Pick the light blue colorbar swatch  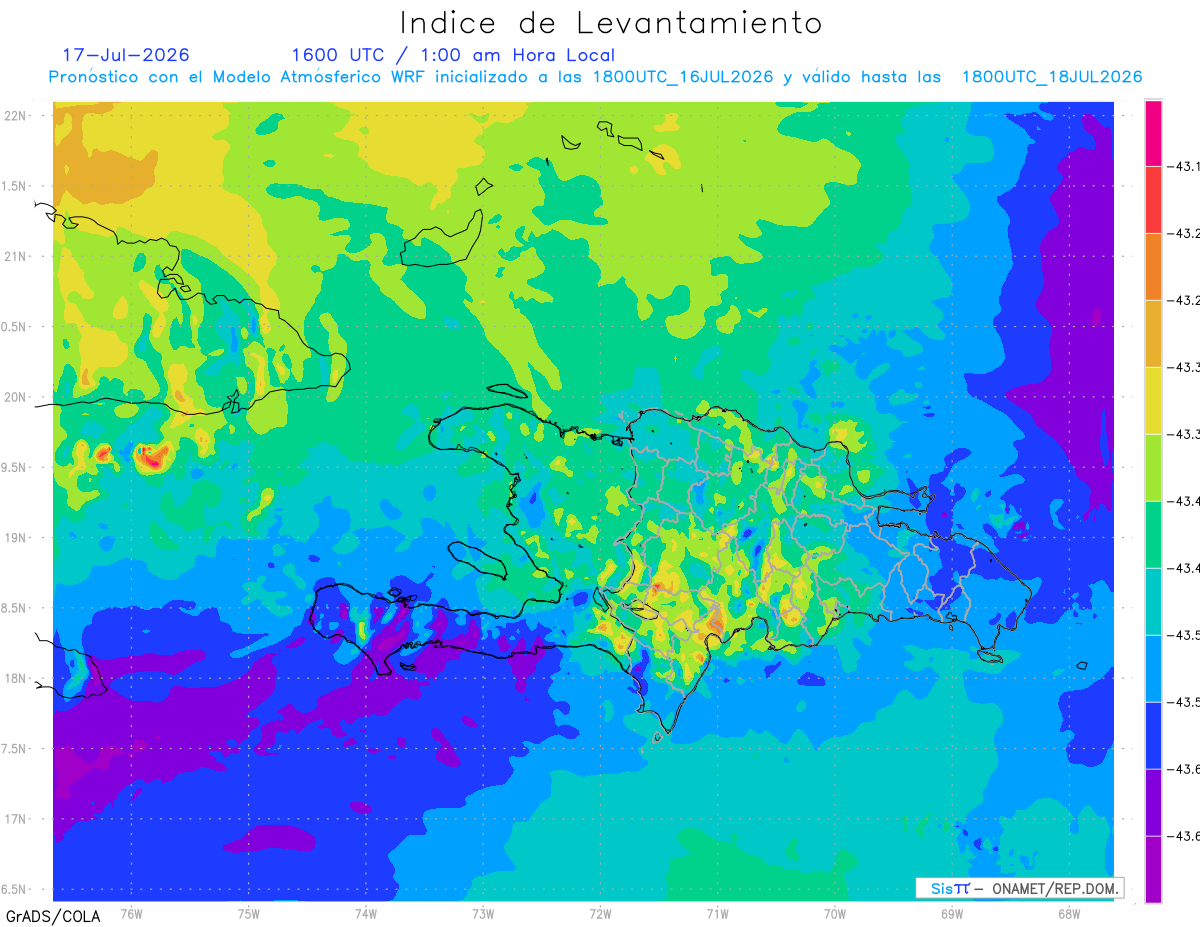(1153, 668)
